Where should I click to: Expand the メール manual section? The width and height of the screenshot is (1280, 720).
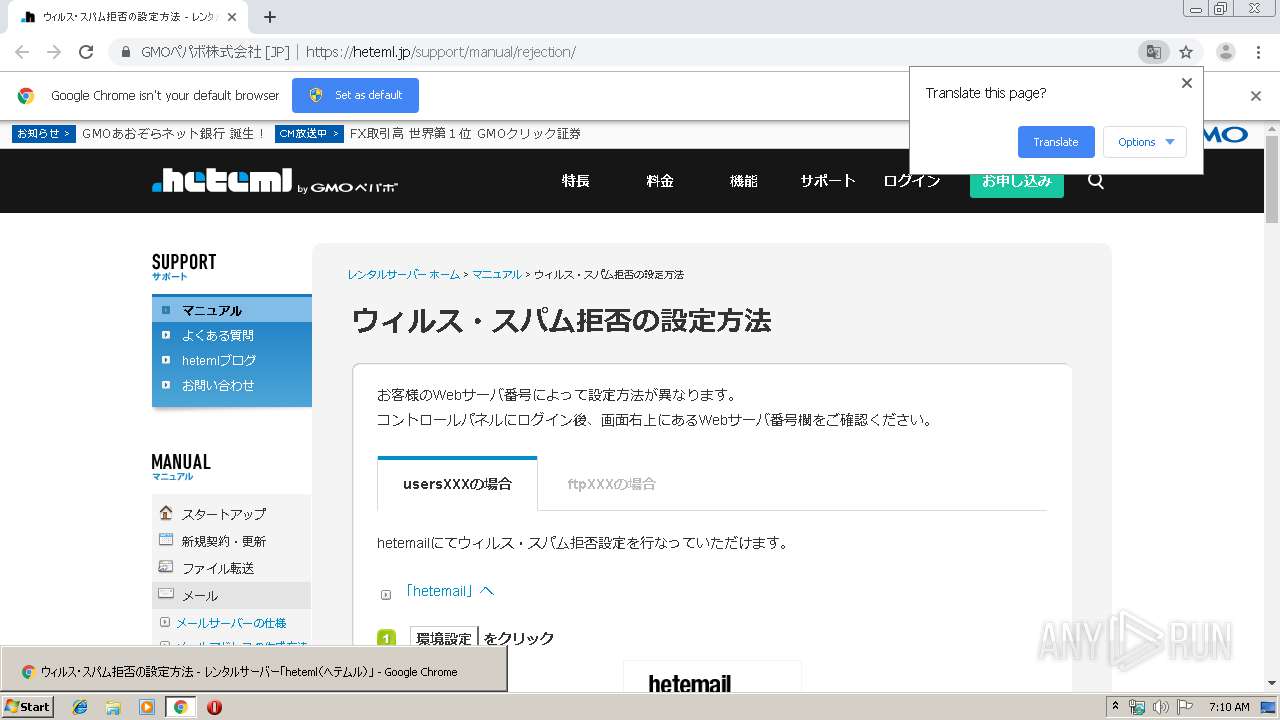coord(232,595)
